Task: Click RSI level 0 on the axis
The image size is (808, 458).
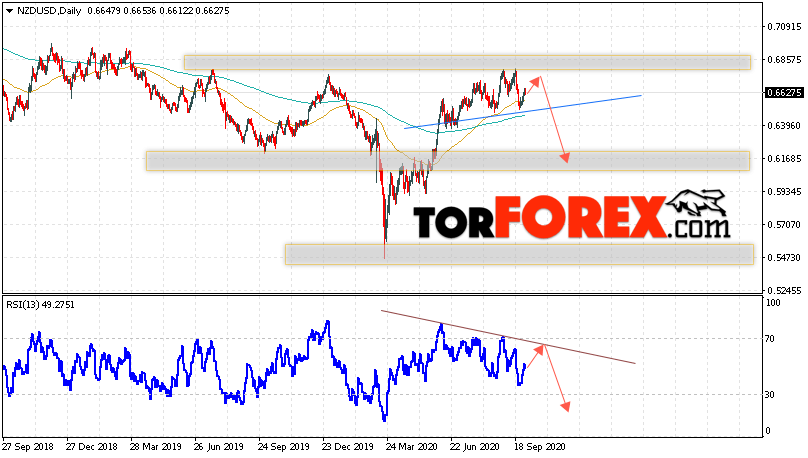Action: point(768,431)
